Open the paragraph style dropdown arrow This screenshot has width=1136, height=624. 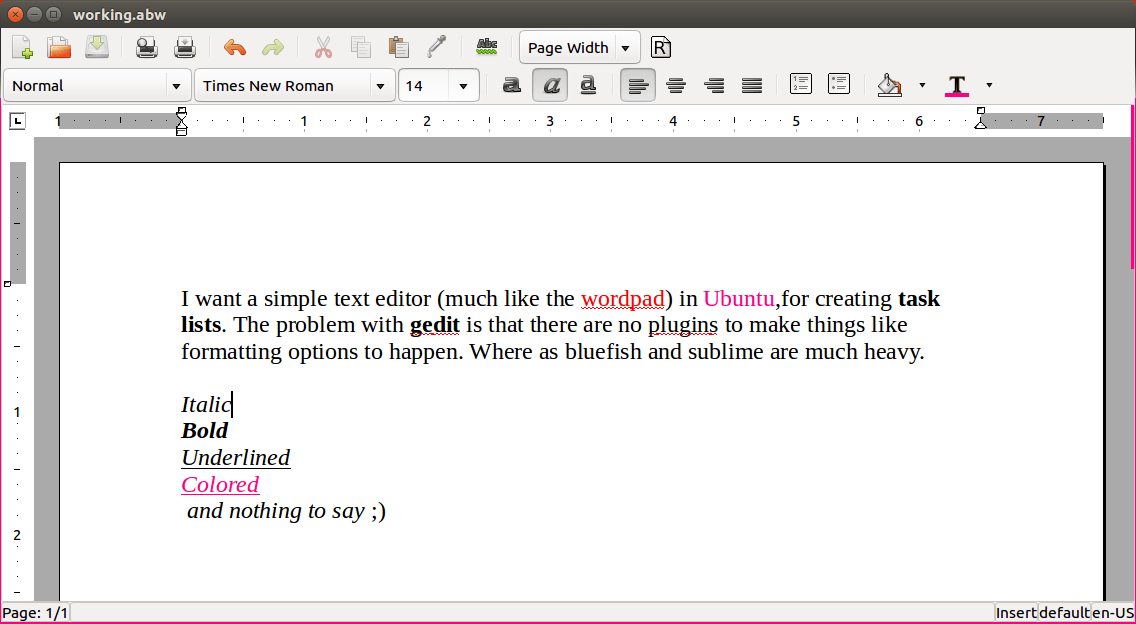[176, 86]
